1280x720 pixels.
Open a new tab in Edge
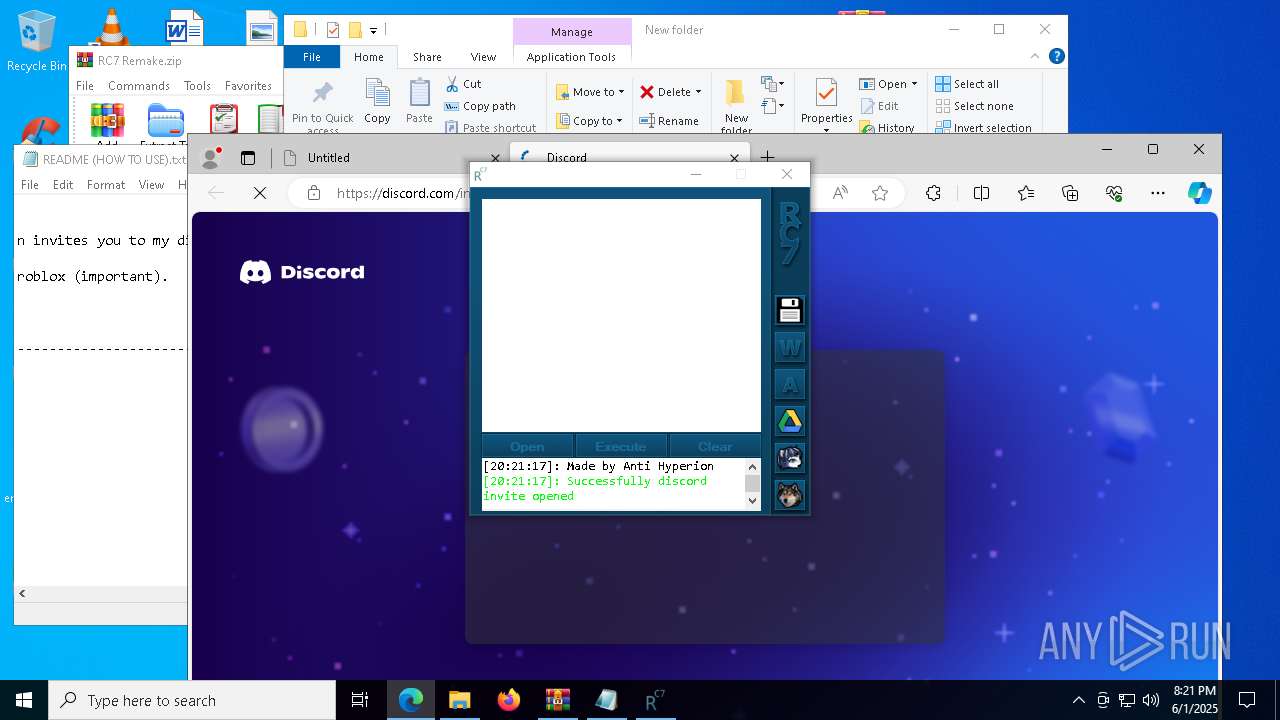click(x=767, y=157)
